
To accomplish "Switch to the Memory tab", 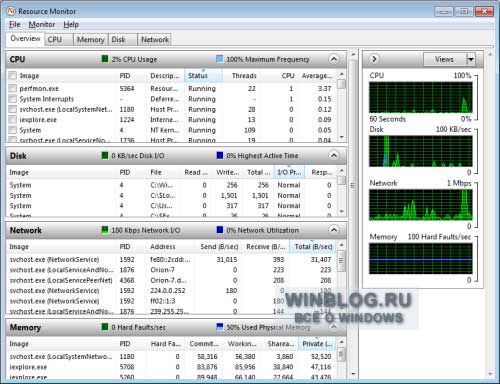I will click(x=91, y=39).
